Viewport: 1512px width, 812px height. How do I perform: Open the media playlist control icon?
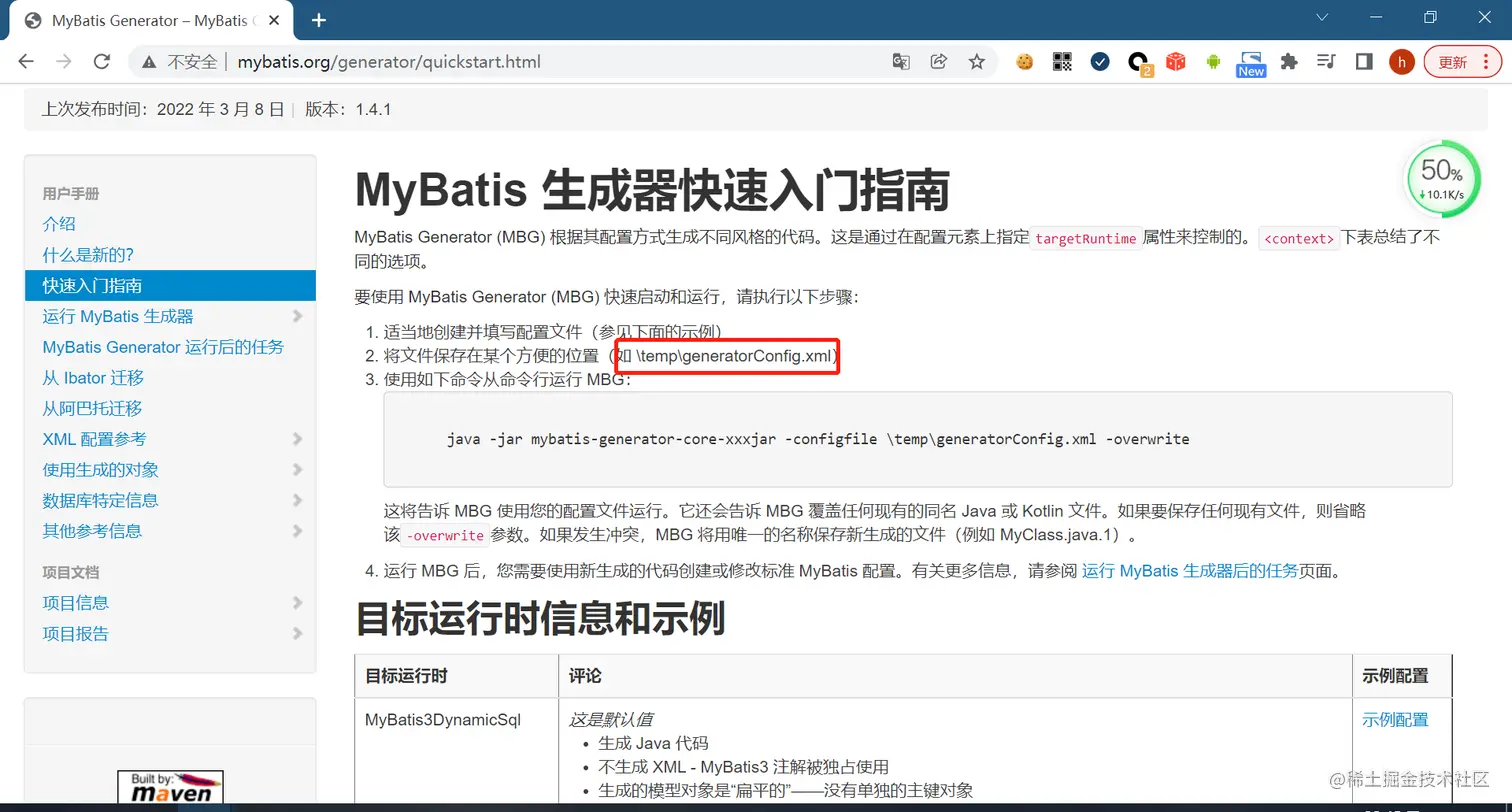(1326, 61)
